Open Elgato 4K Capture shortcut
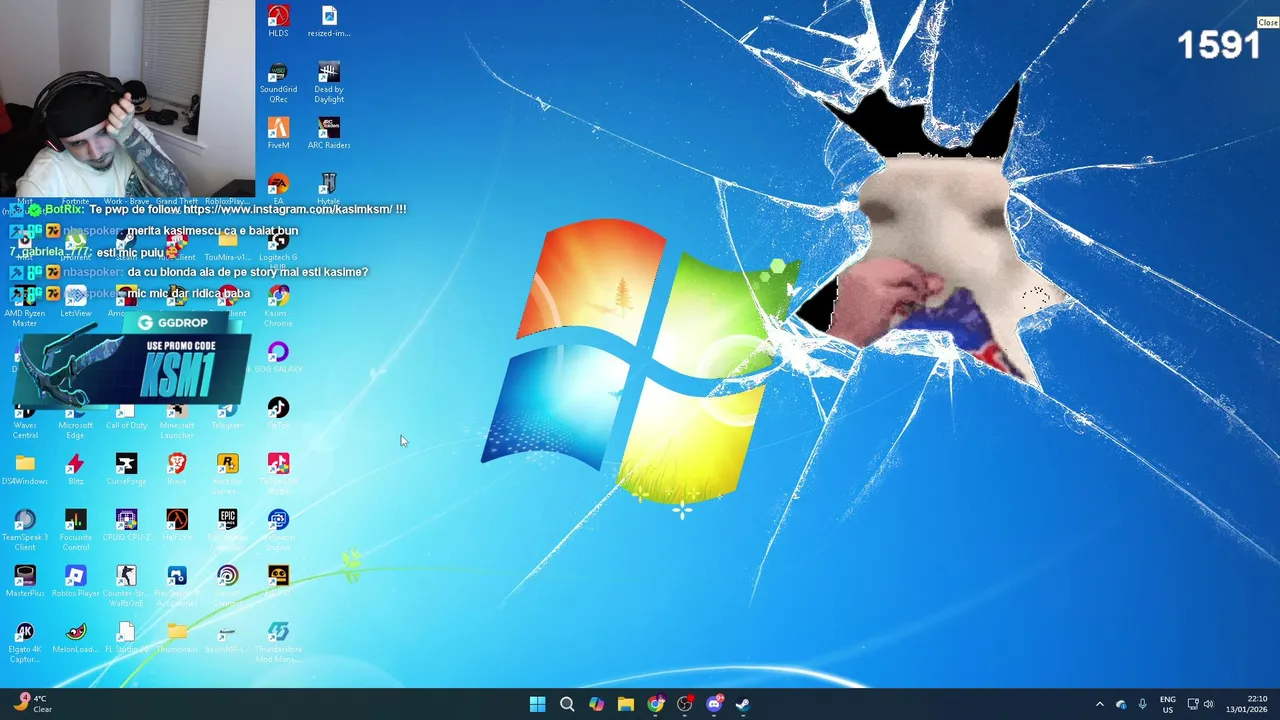Screen dimensions: 1280x720 pos(25,639)
